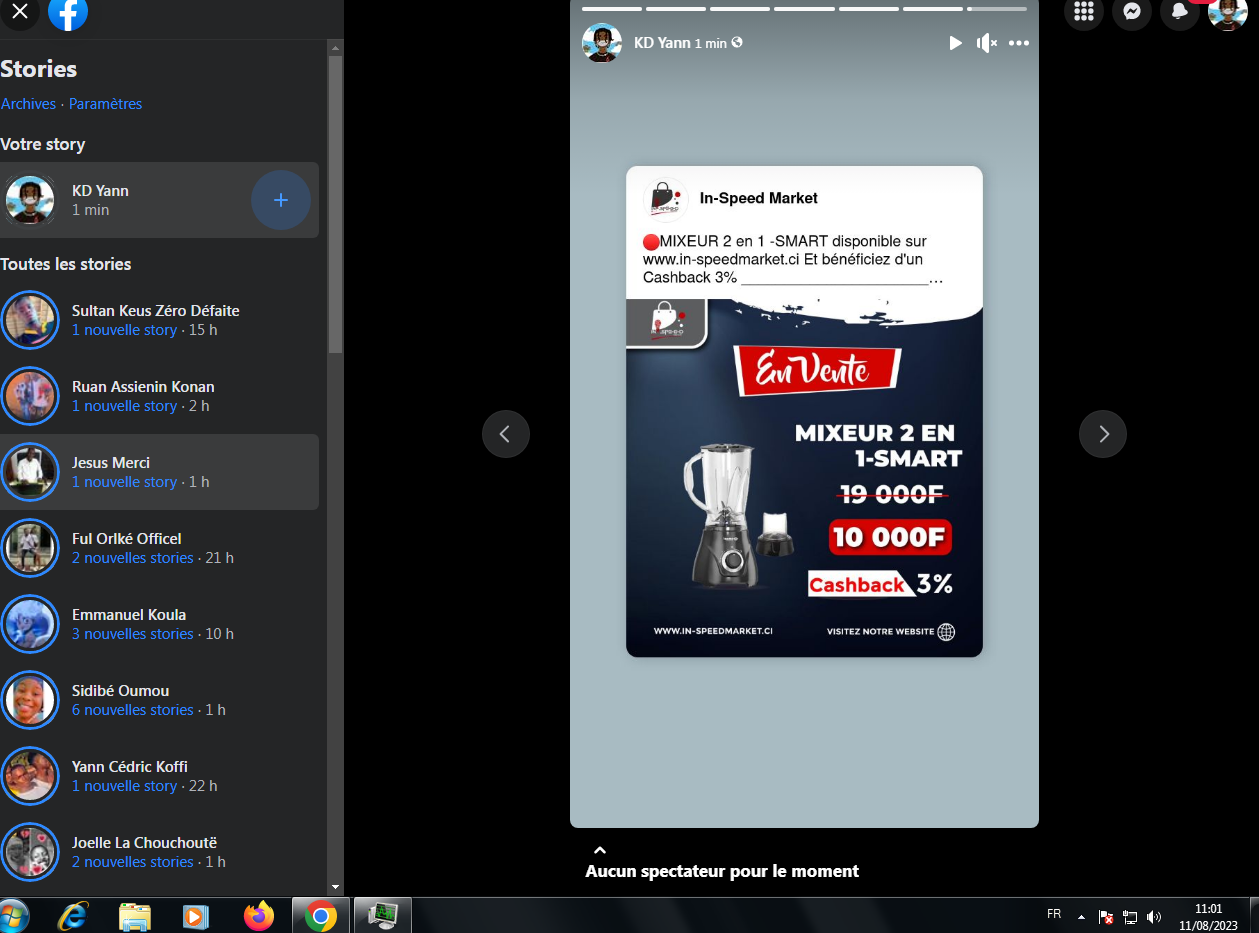
Task: Click the Facebook logo icon
Action: point(68,13)
